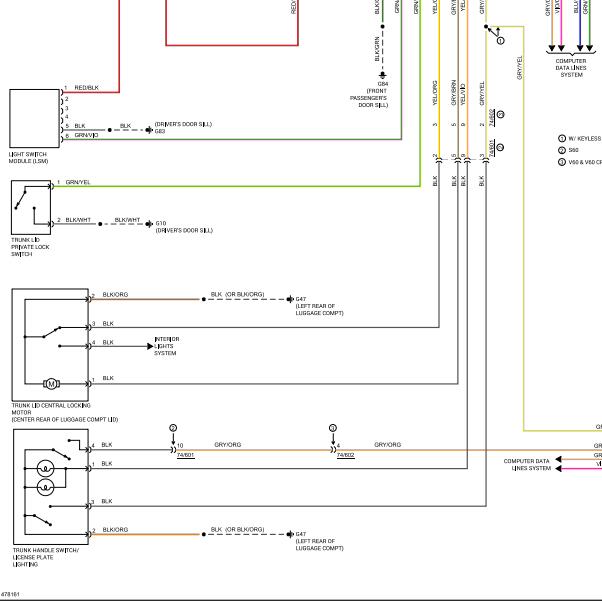Screen dimensions: 602x601
Task: Select the diagram number 478161
Action: pyautogui.click(x=10, y=594)
